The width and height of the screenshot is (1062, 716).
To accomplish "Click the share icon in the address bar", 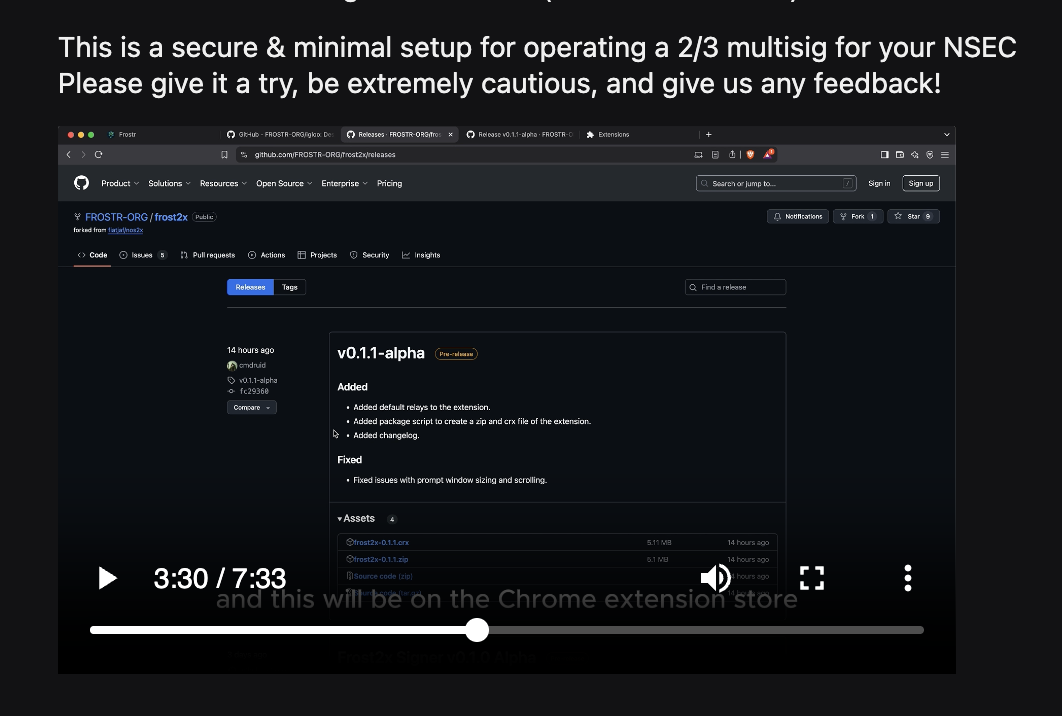I will click(x=732, y=154).
